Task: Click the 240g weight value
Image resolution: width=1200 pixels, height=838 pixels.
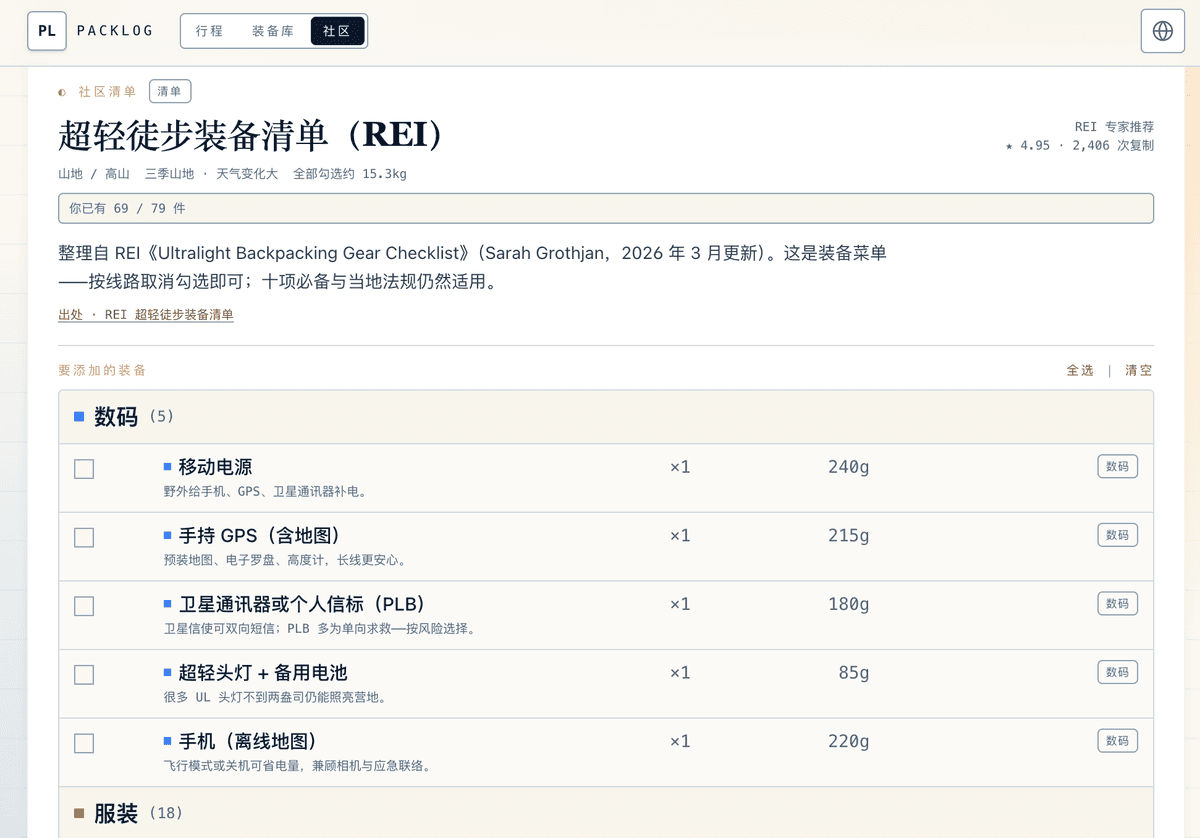Action: pyautogui.click(x=848, y=467)
